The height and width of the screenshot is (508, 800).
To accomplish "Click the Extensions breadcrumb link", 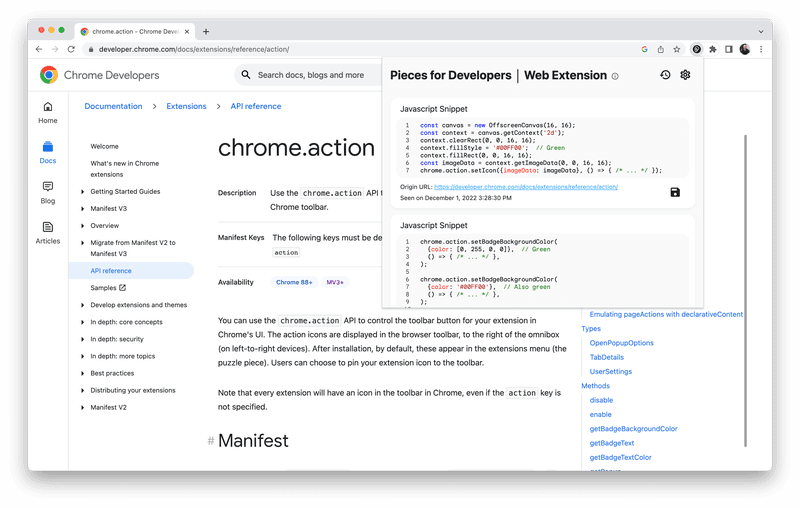I will 186,106.
